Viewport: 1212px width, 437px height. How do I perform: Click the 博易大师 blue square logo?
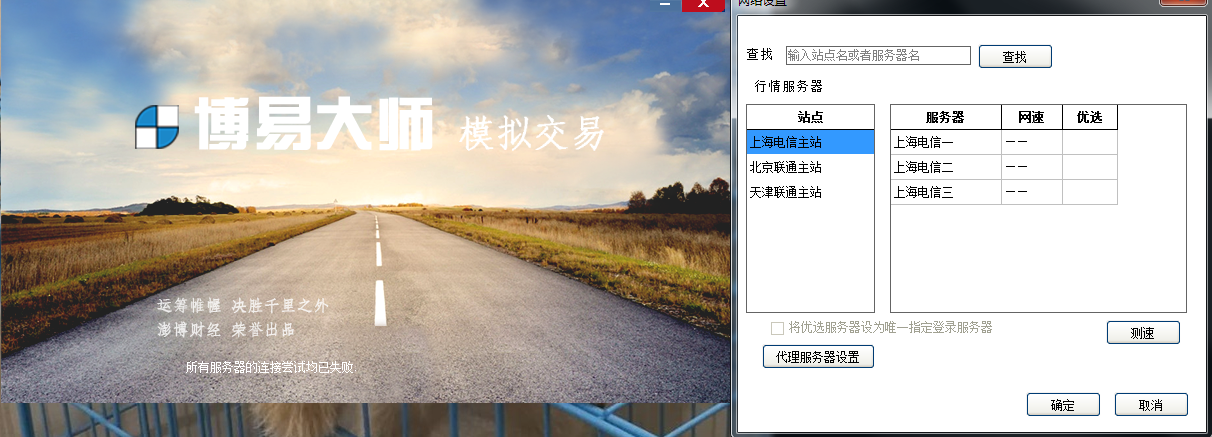click(x=157, y=127)
